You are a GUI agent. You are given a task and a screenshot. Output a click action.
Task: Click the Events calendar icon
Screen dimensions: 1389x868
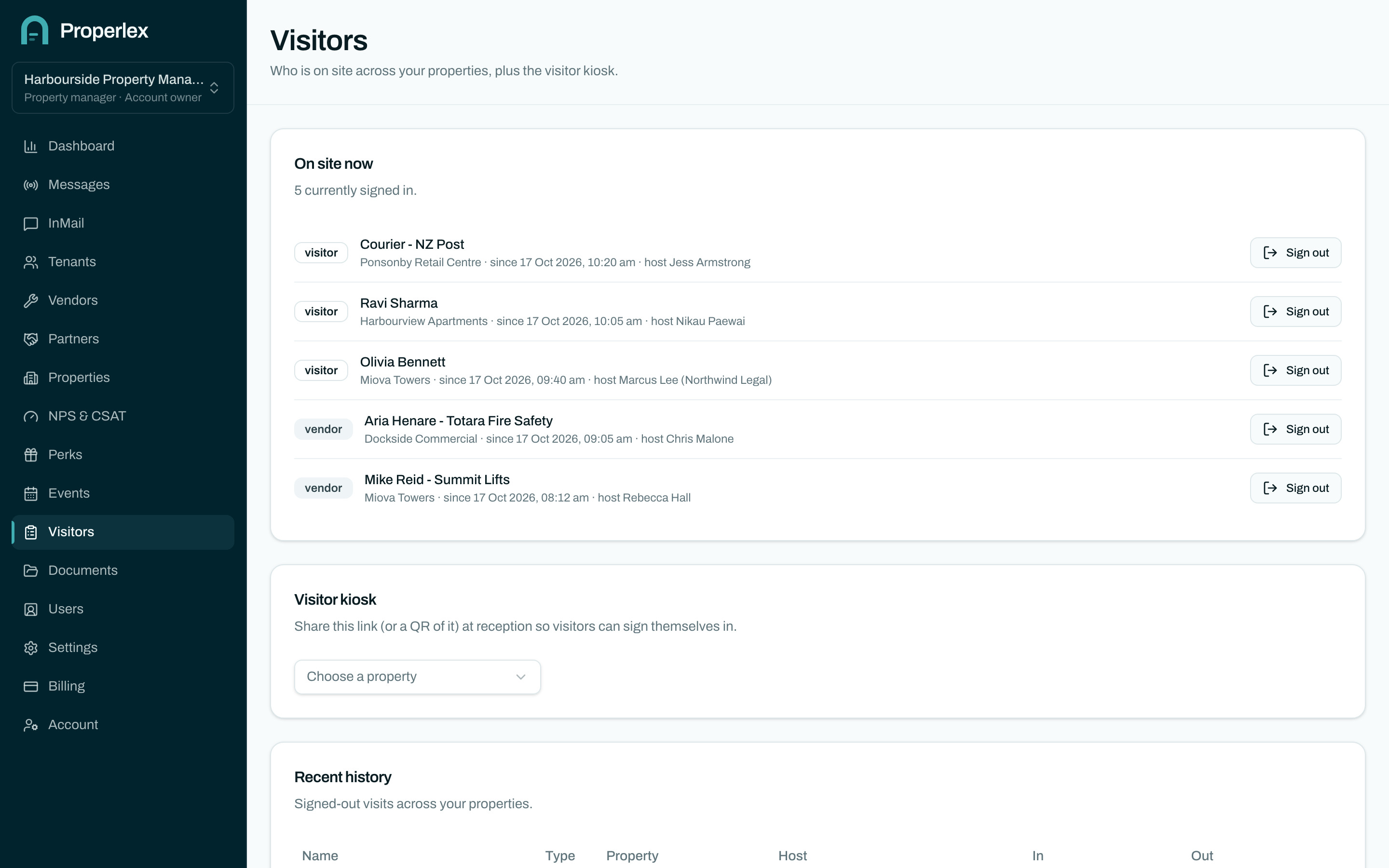tap(31, 493)
